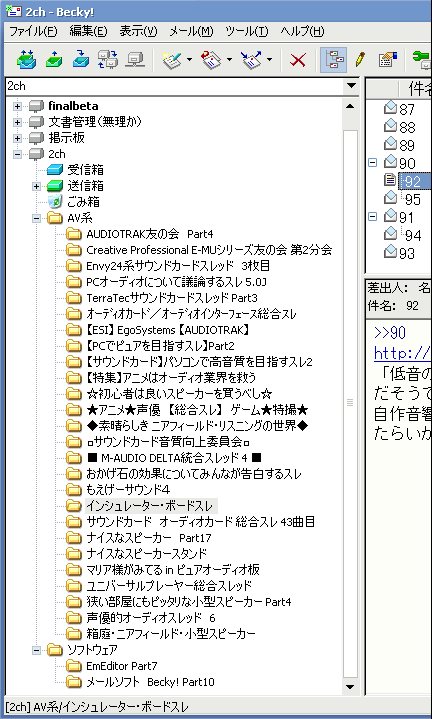Viewport: 432px width, 719px height.
Task: Expand the 送信箱 folder node
Action: tap(36, 186)
